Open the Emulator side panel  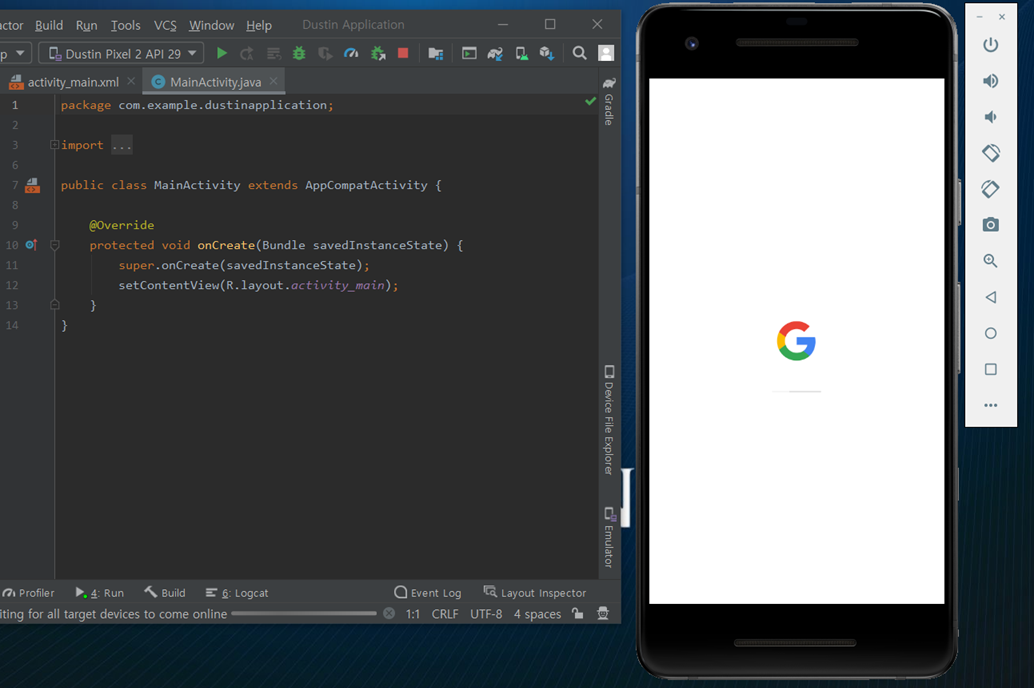[609, 537]
